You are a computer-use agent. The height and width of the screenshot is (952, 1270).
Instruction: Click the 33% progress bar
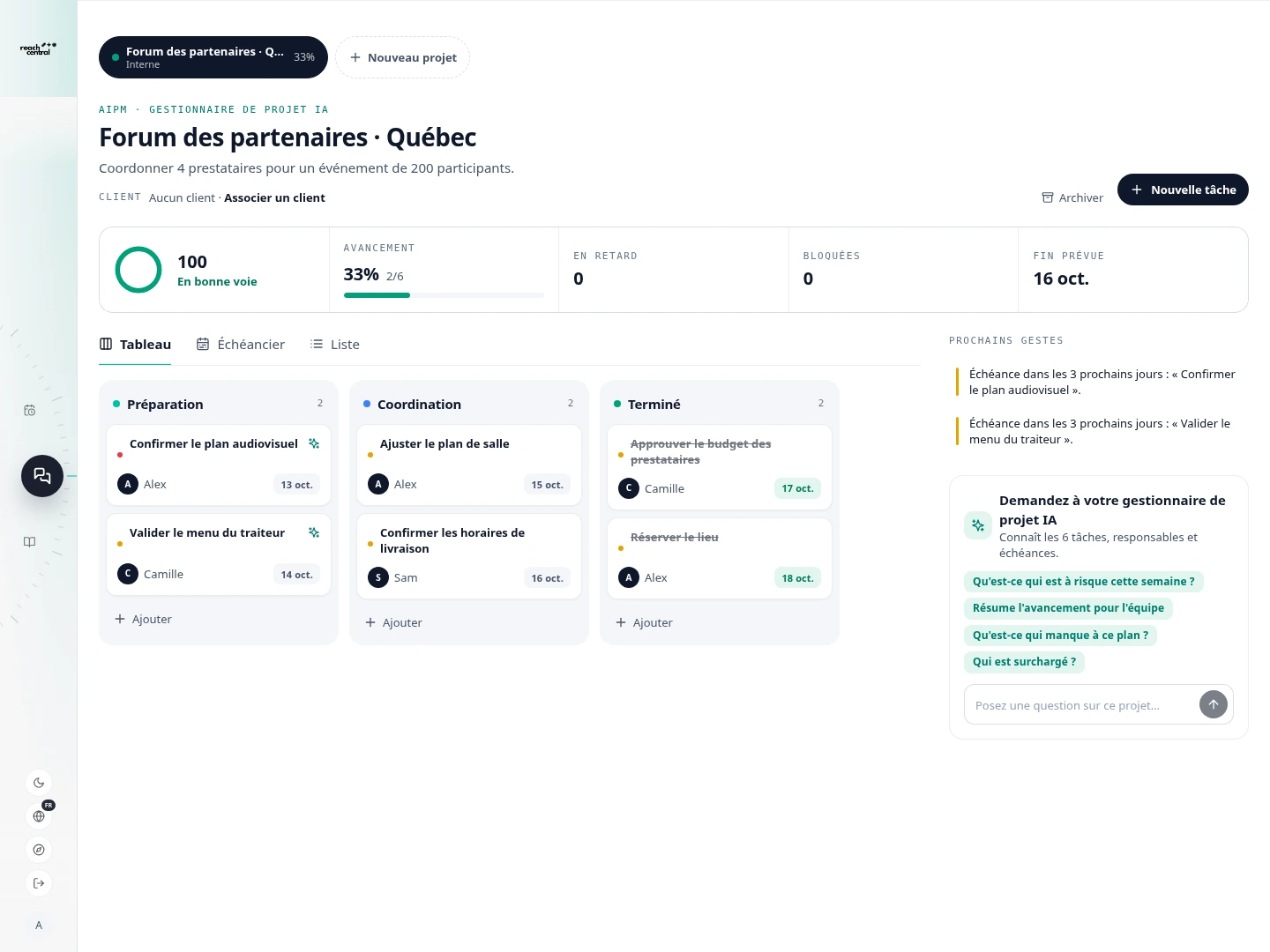pos(444,295)
